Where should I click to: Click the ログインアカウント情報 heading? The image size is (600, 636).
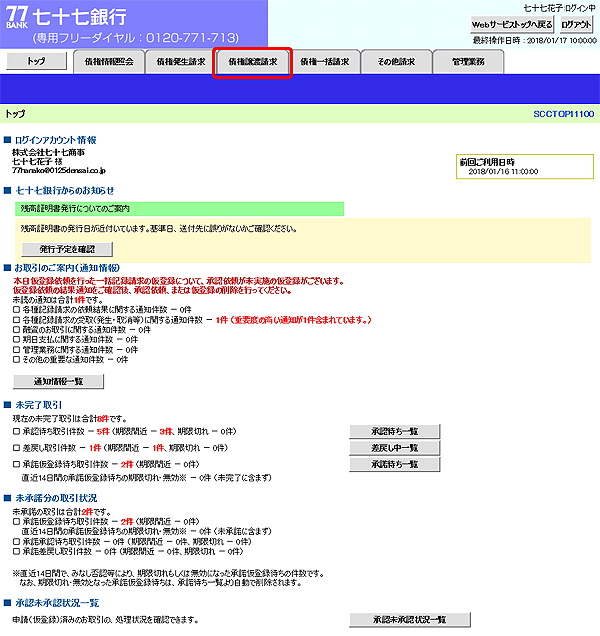pos(56,140)
